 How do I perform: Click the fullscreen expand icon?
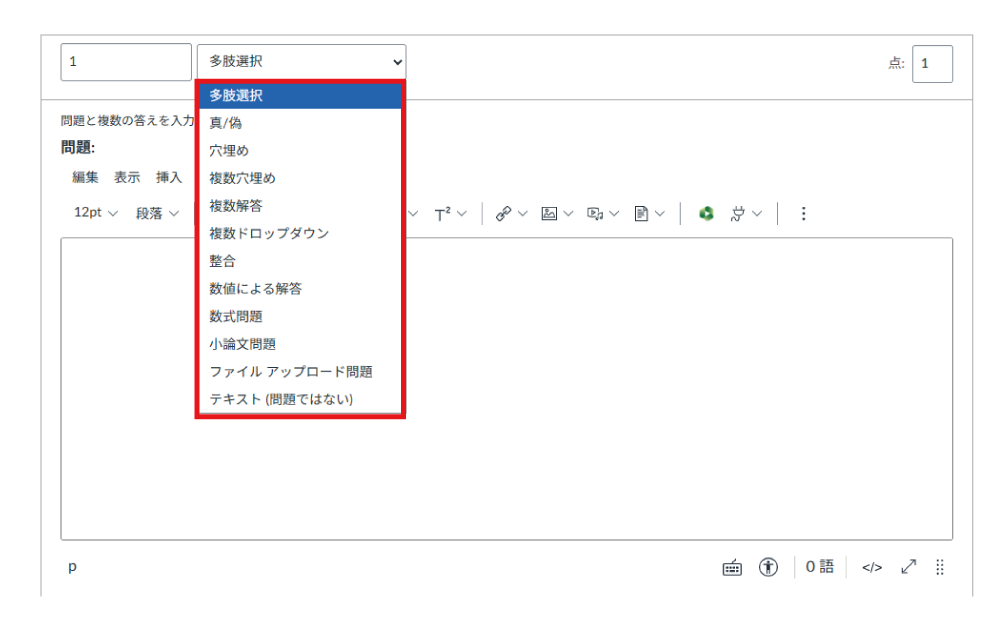(x=908, y=567)
